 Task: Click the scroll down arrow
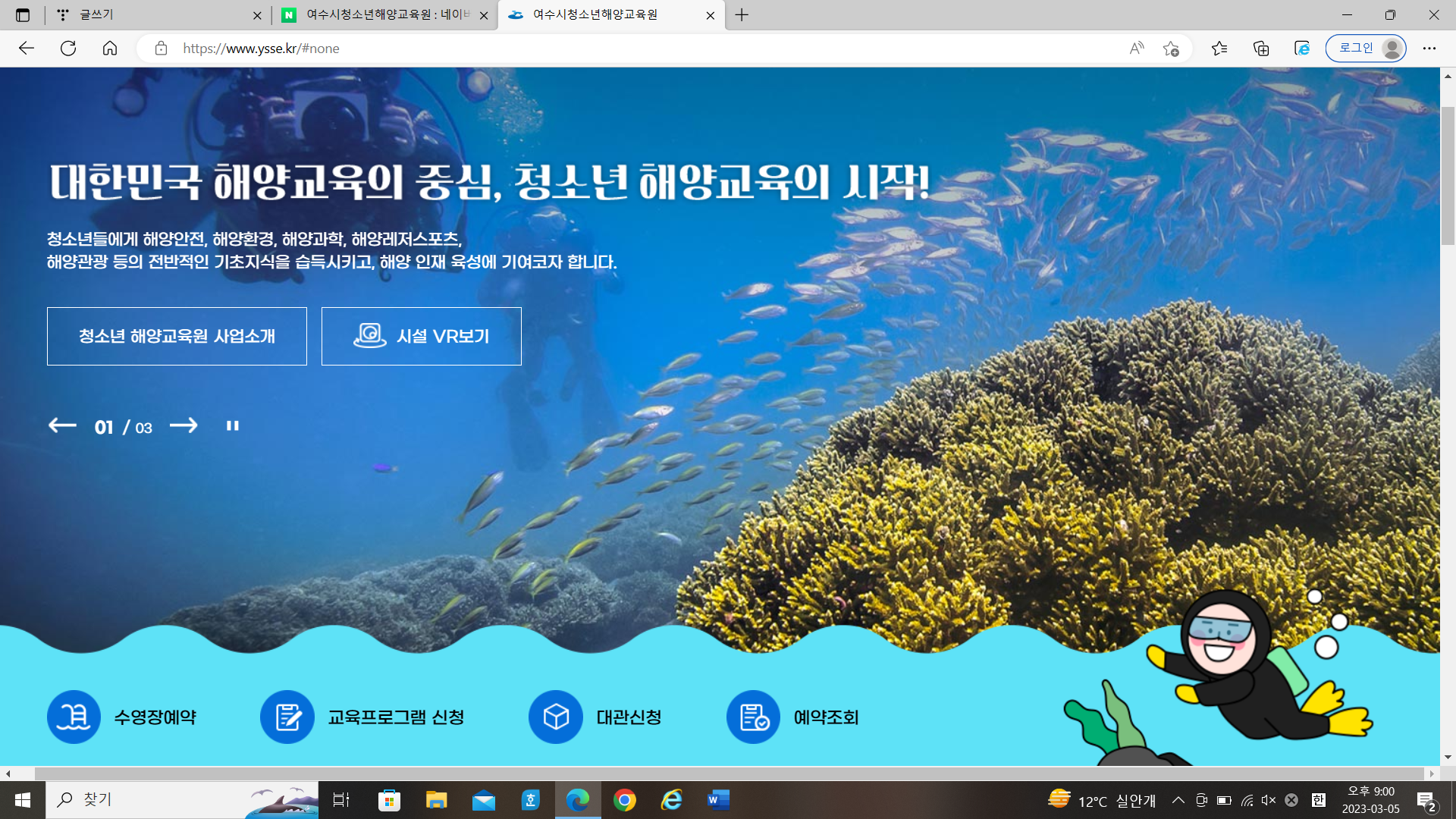coord(1448,757)
